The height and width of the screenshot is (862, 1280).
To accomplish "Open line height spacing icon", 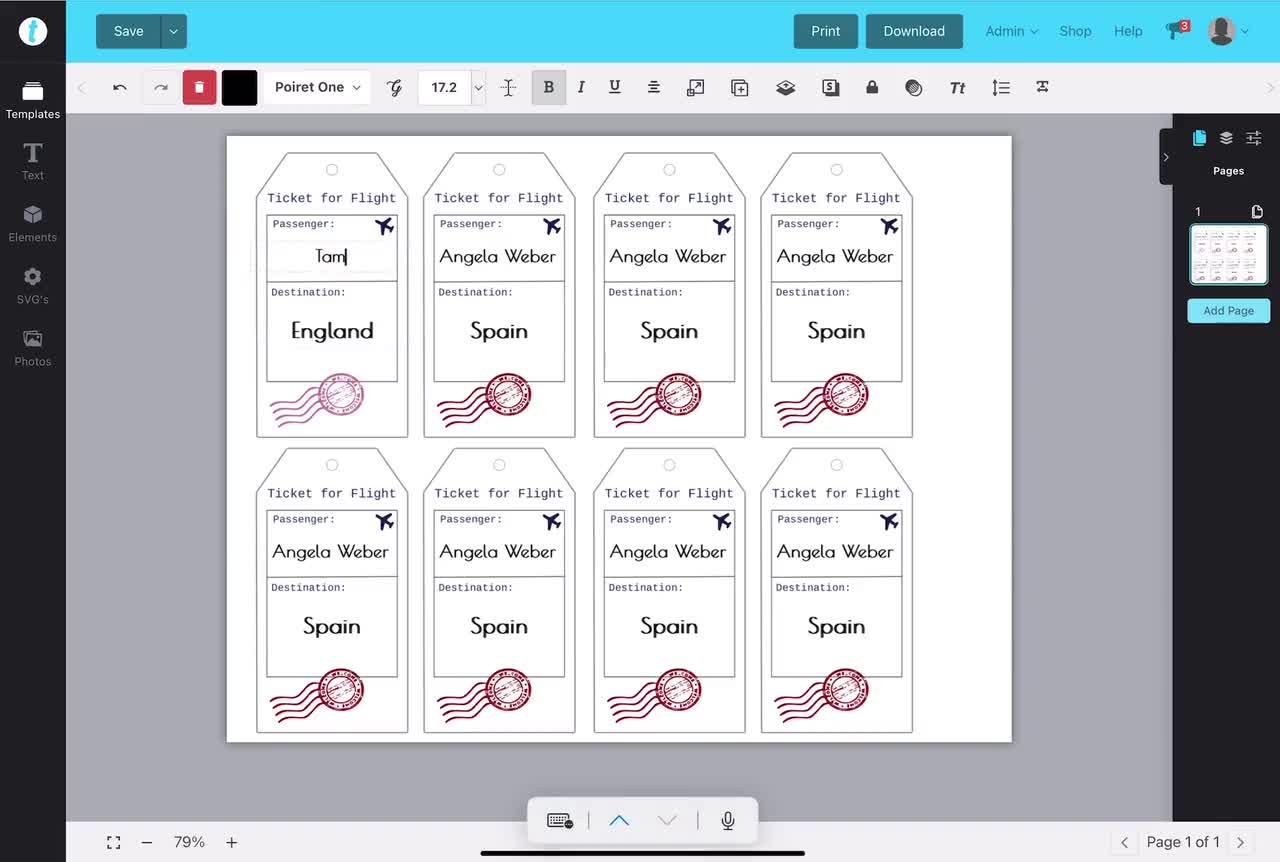I will tap(1001, 87).
